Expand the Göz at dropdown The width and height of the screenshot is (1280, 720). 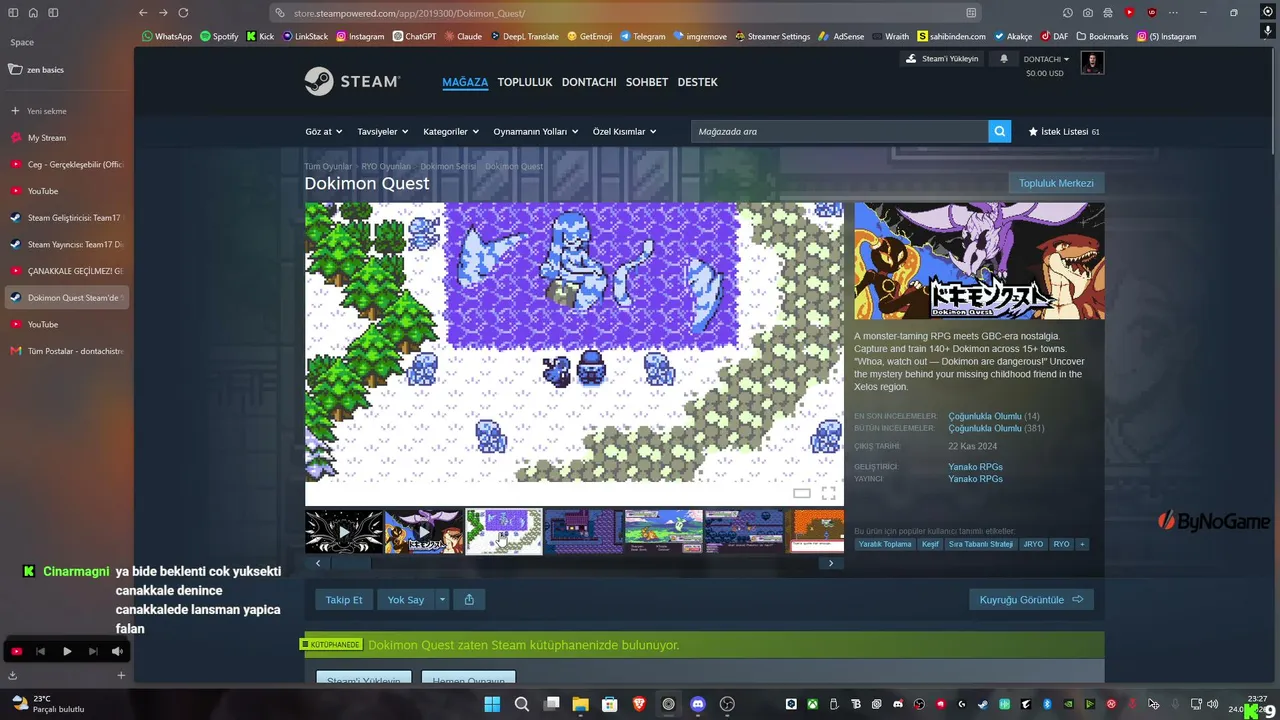point(324,131)
